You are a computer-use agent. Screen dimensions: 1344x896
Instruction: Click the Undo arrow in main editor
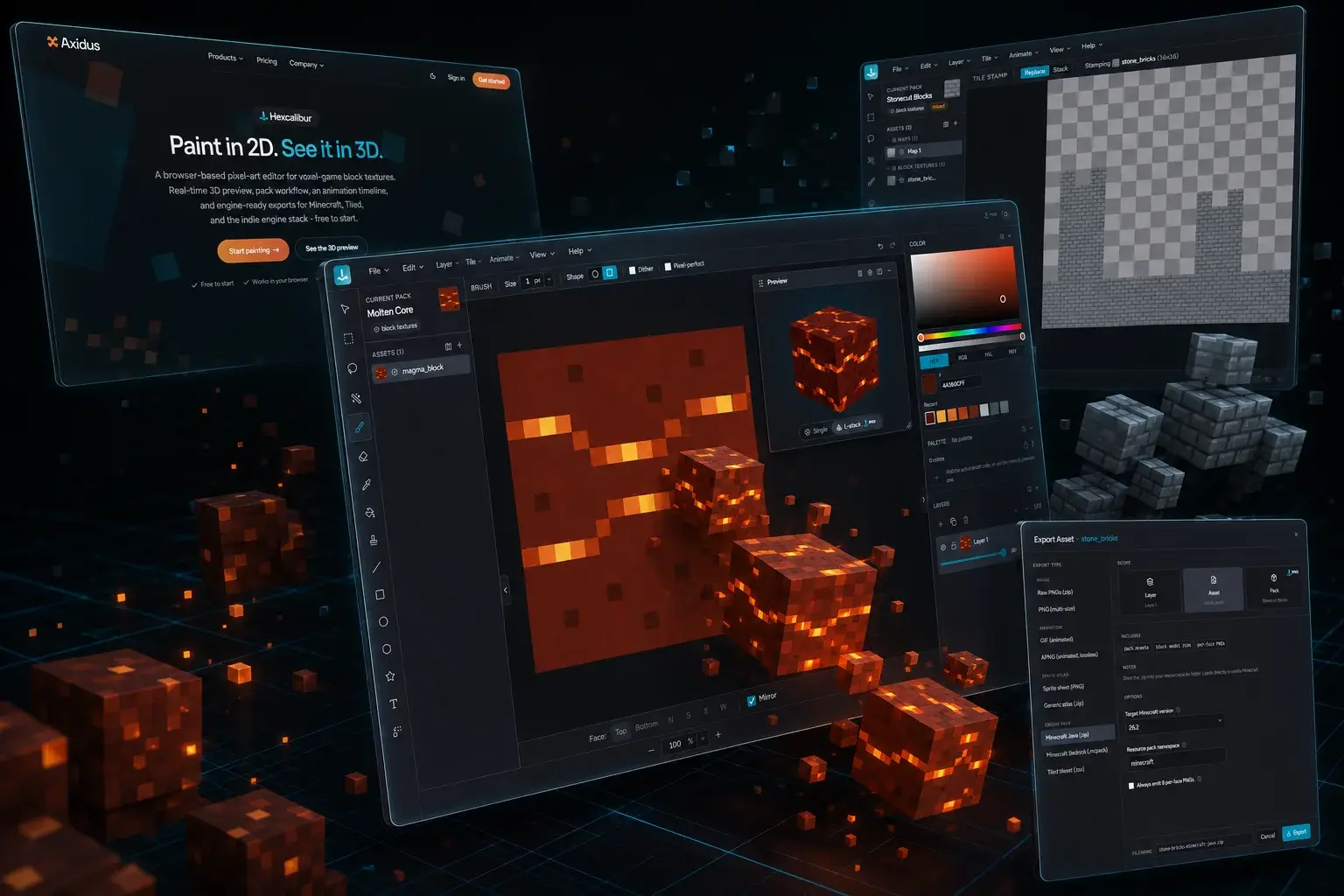click(880, 246)
